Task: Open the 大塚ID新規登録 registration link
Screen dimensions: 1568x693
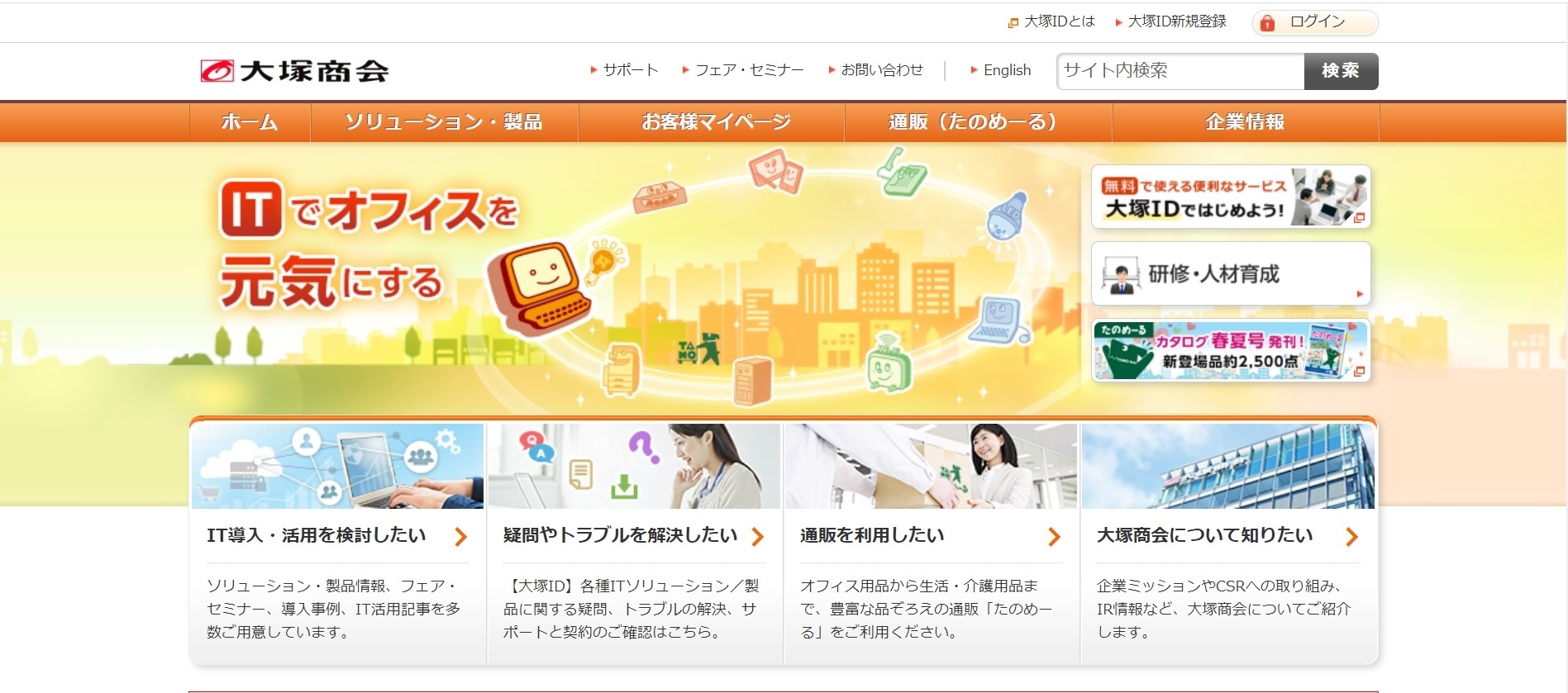Action: point(1176,21)
